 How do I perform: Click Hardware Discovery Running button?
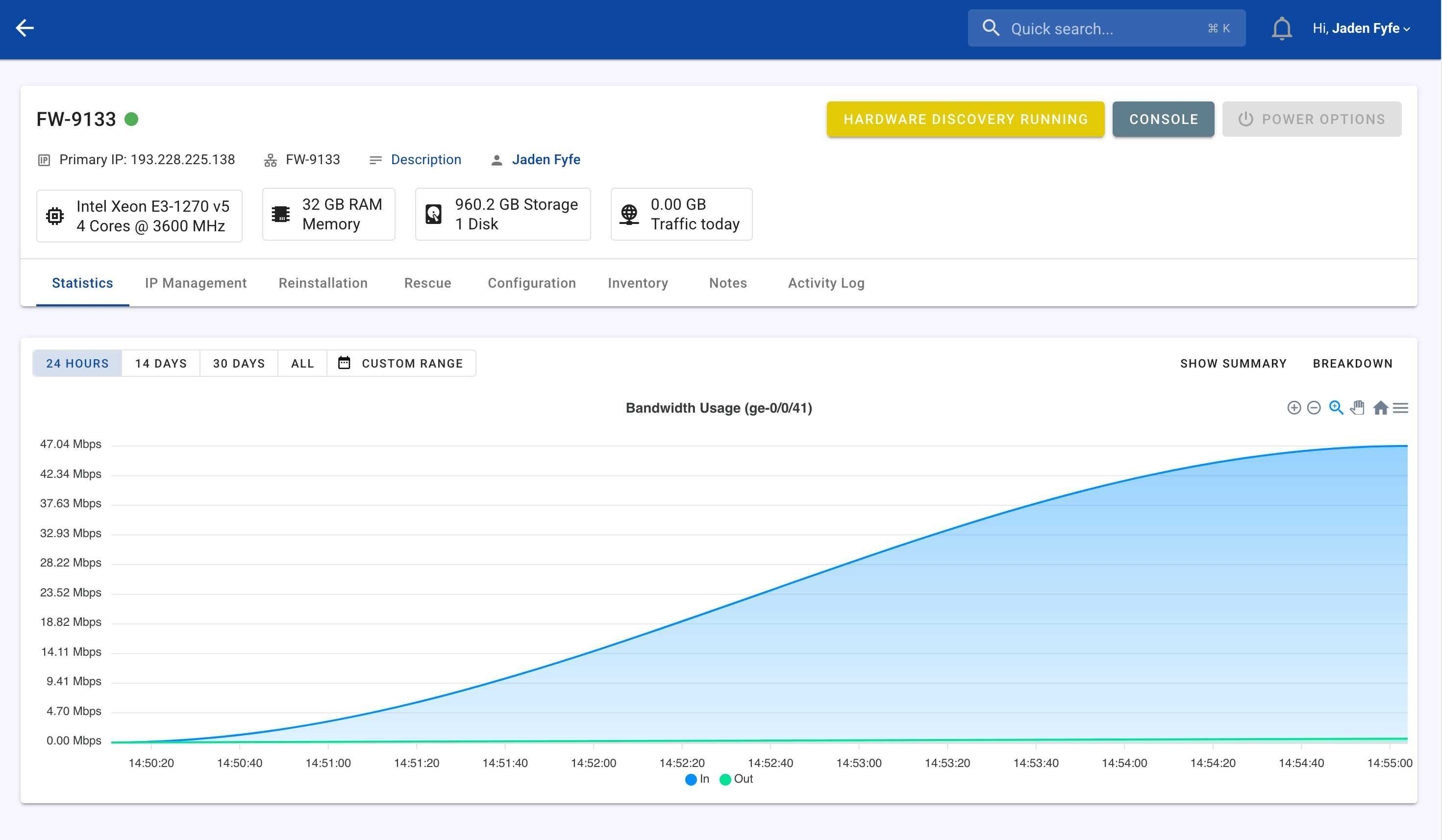966,119
